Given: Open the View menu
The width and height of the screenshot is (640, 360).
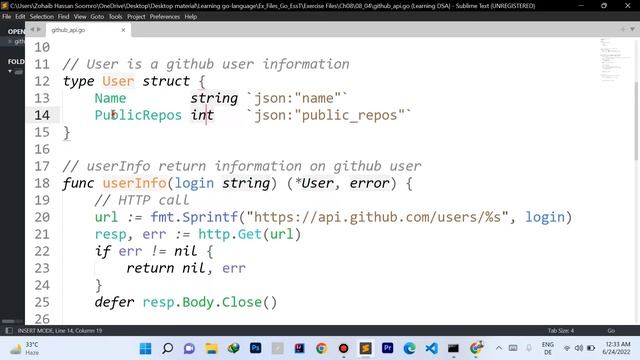Looking at the screenshot, I should [80, 17].
